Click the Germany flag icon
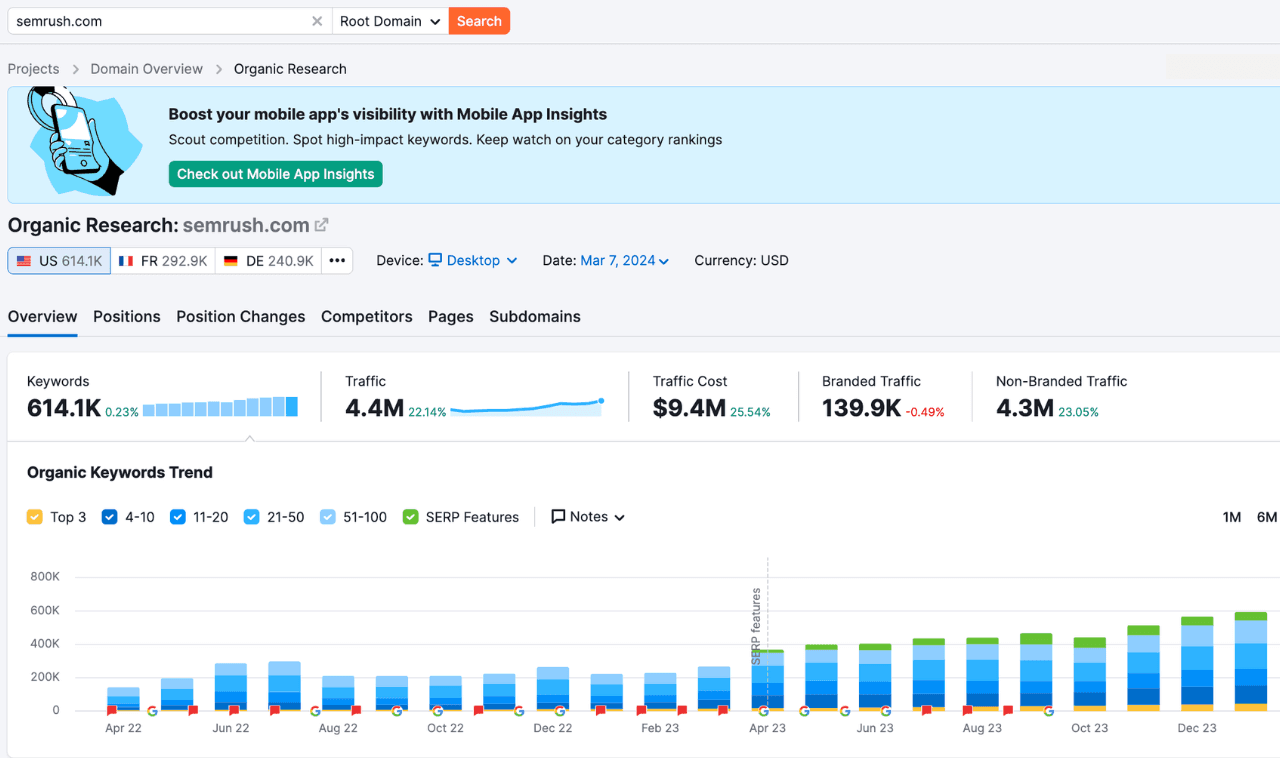The image size is (1280, 758). pos(231,261)
